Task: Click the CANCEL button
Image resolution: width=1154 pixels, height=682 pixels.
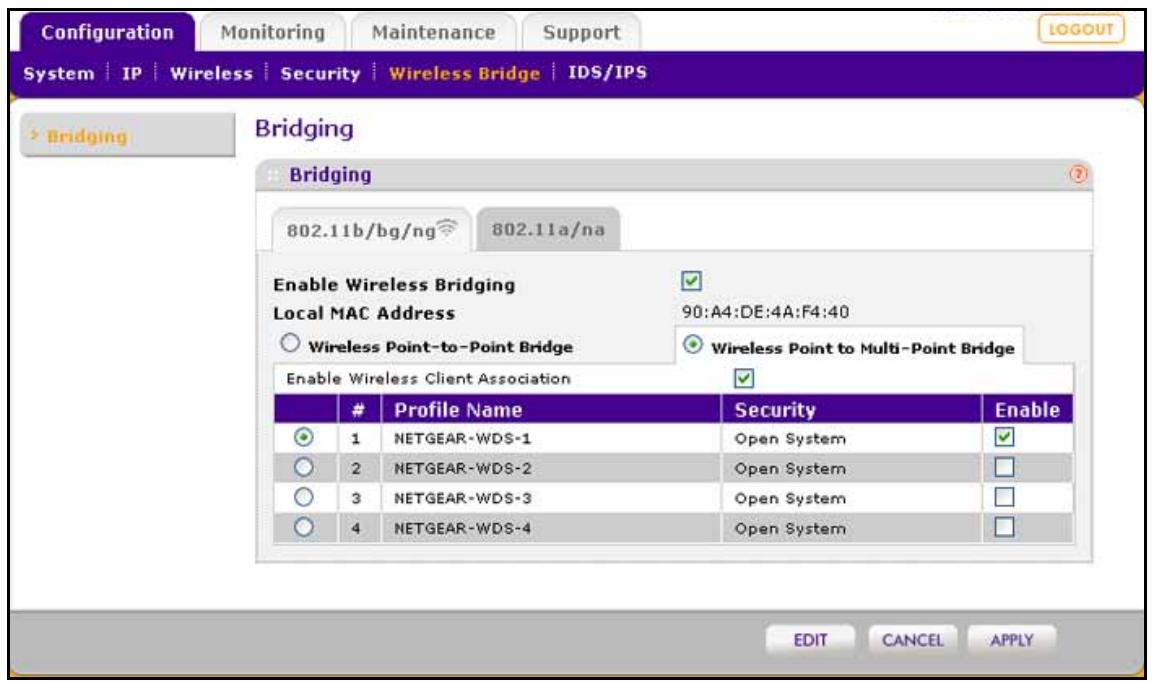Action: coord(913,640)
